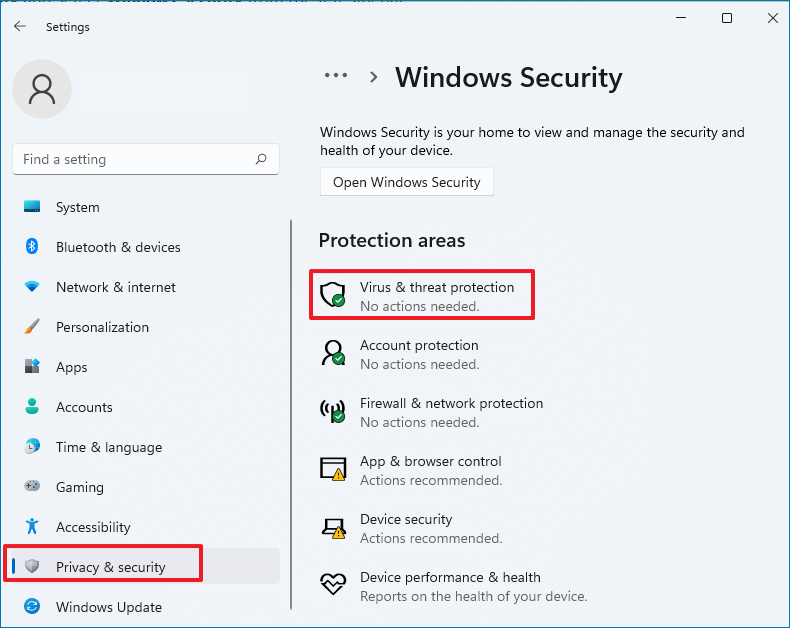Click the Device security laptop icon
This screenshot has width=790, height=628.
coord(332,527)
